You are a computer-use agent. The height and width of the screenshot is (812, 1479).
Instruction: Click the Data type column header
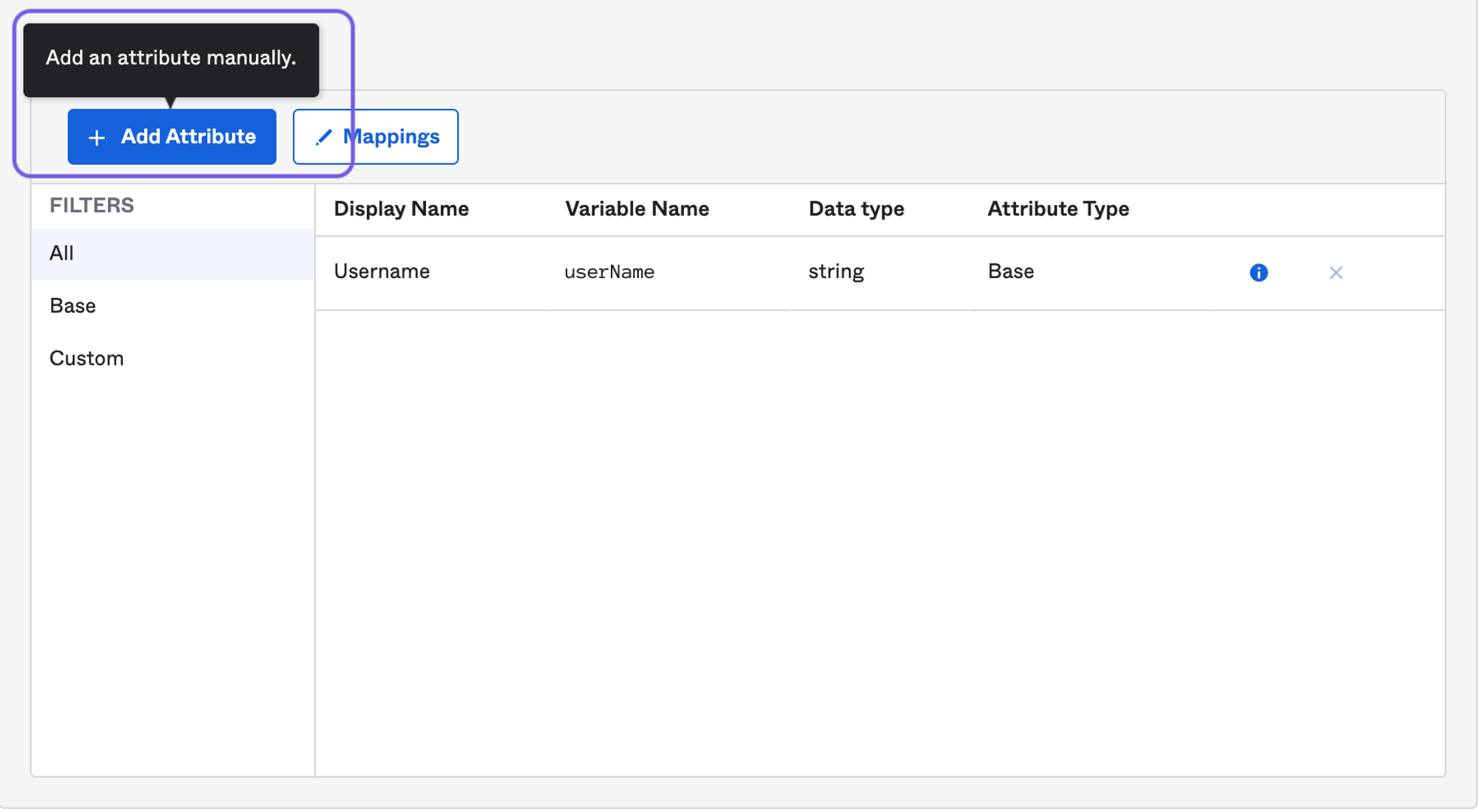tap(856, 209)
